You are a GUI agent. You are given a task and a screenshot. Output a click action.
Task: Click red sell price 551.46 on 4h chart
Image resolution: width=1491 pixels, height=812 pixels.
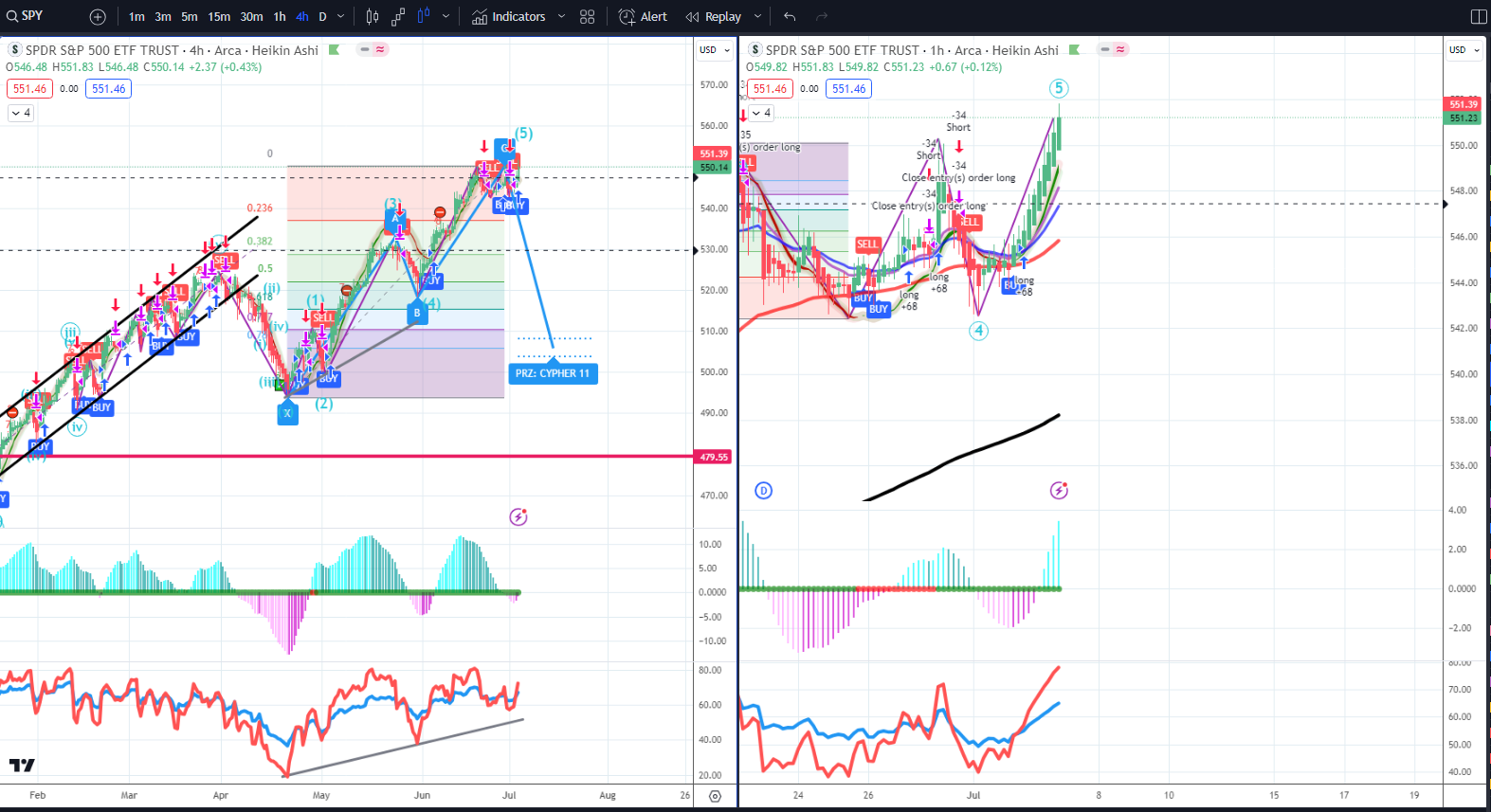tap(29, 88)
